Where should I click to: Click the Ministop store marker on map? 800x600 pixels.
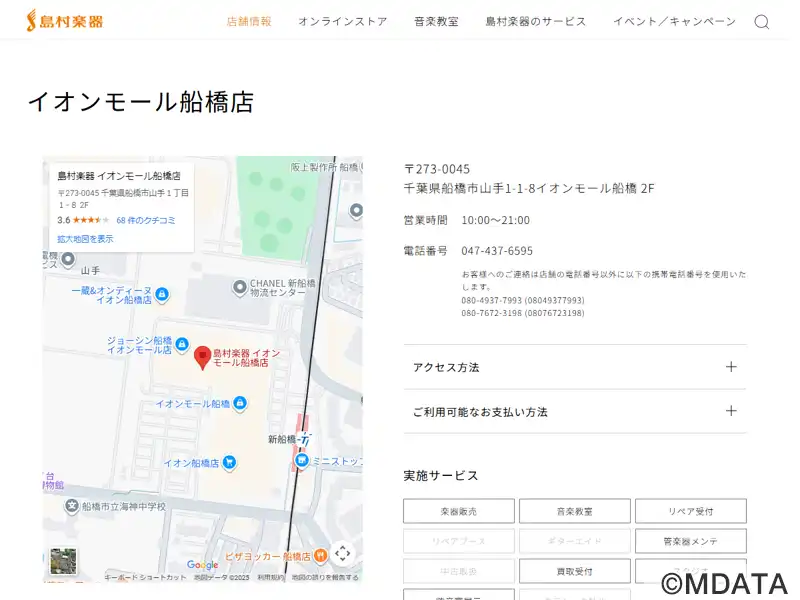point(302,462)
